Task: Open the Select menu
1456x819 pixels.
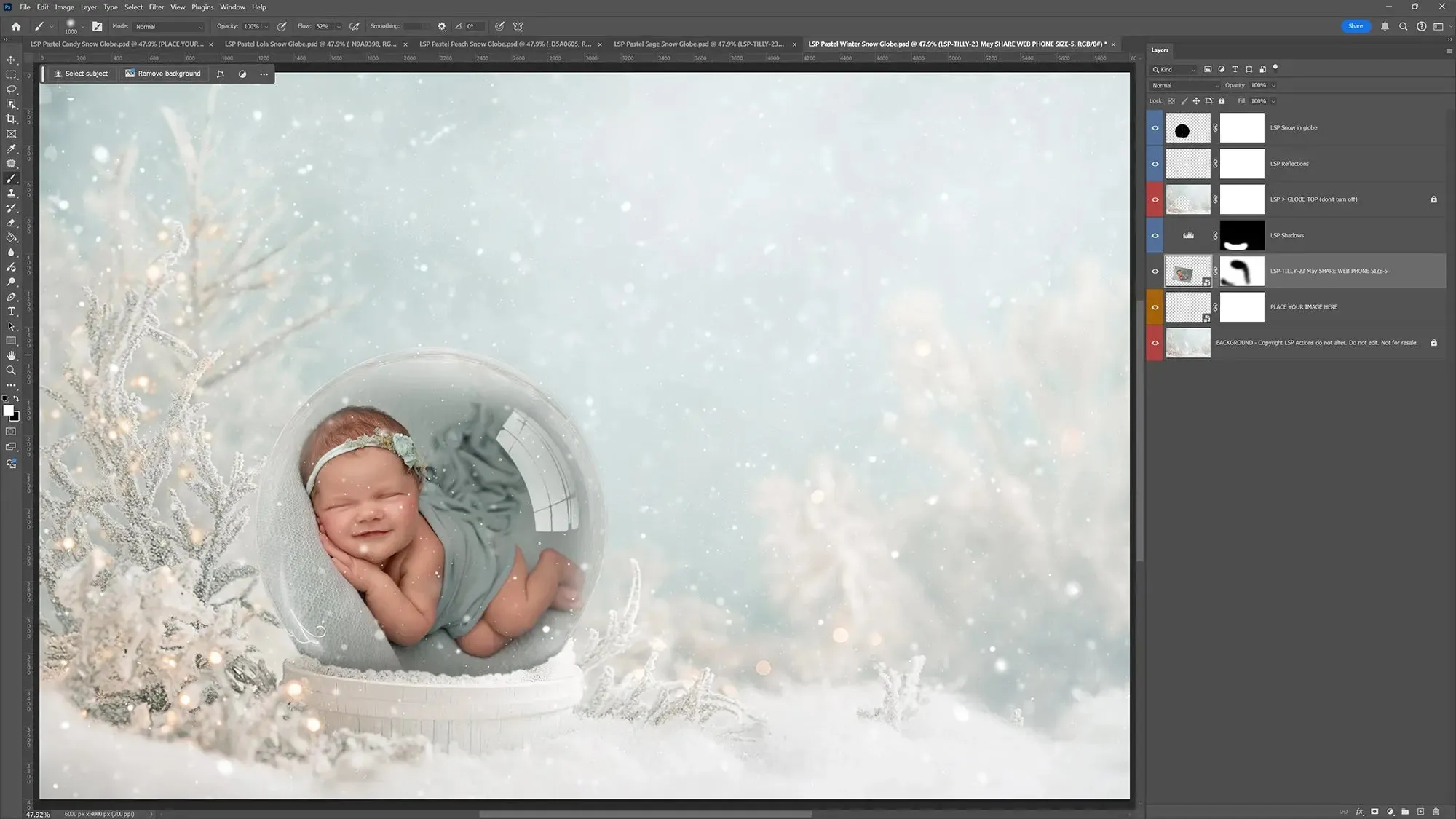Action: [x=133, y=7]
